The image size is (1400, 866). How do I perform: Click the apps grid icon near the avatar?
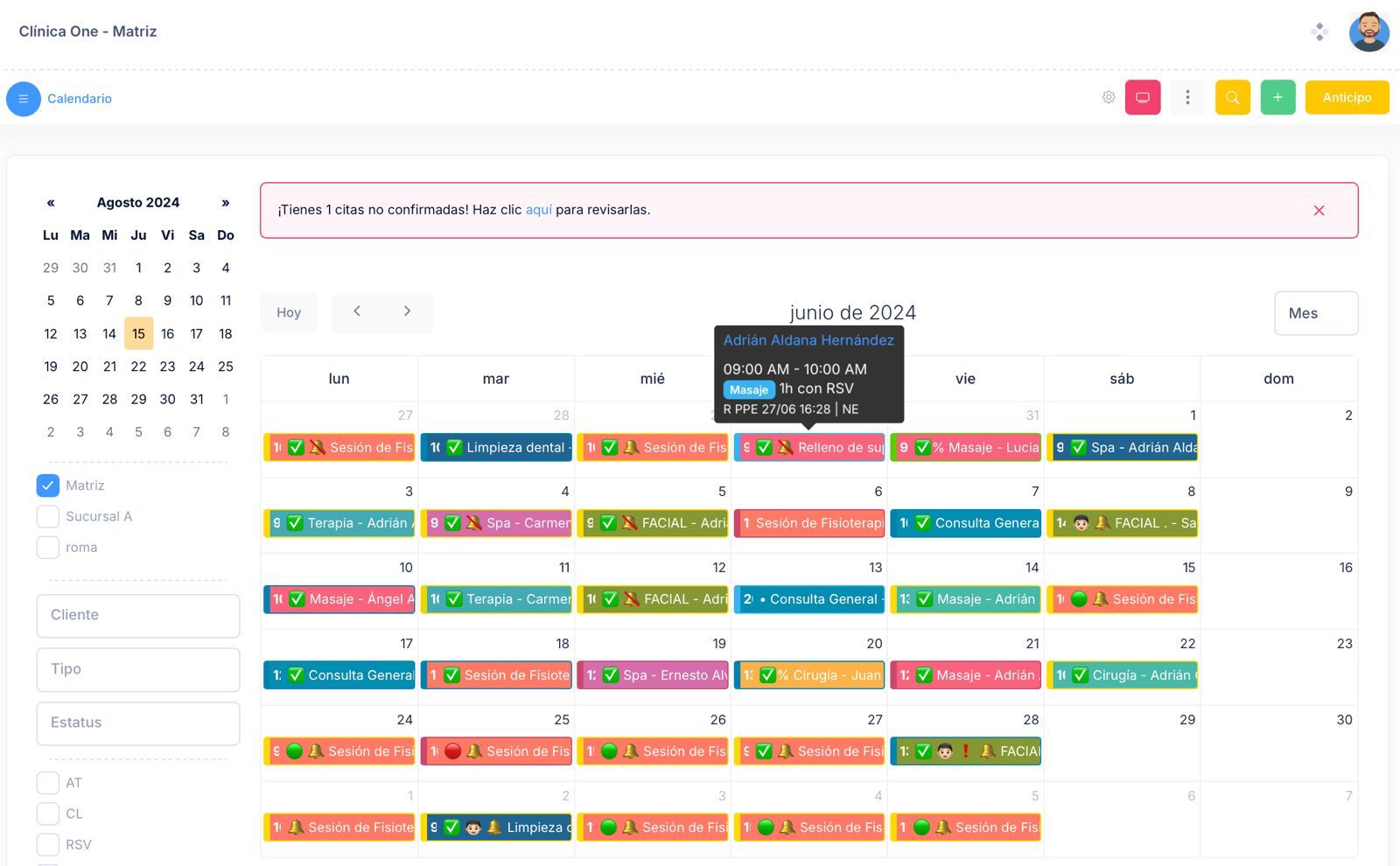point(1319,31)
